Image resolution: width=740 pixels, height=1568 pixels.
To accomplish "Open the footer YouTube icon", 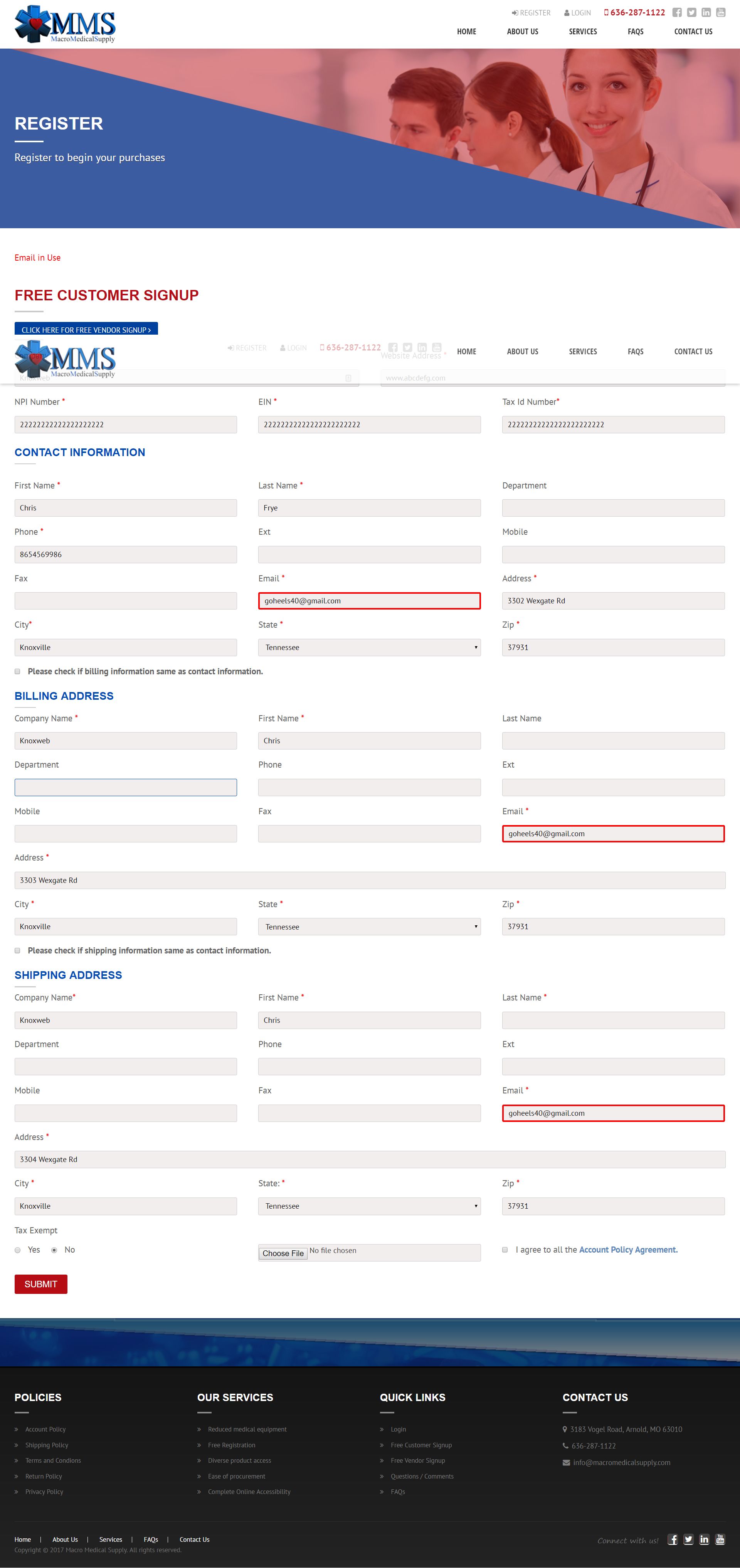I will 720,1539.
